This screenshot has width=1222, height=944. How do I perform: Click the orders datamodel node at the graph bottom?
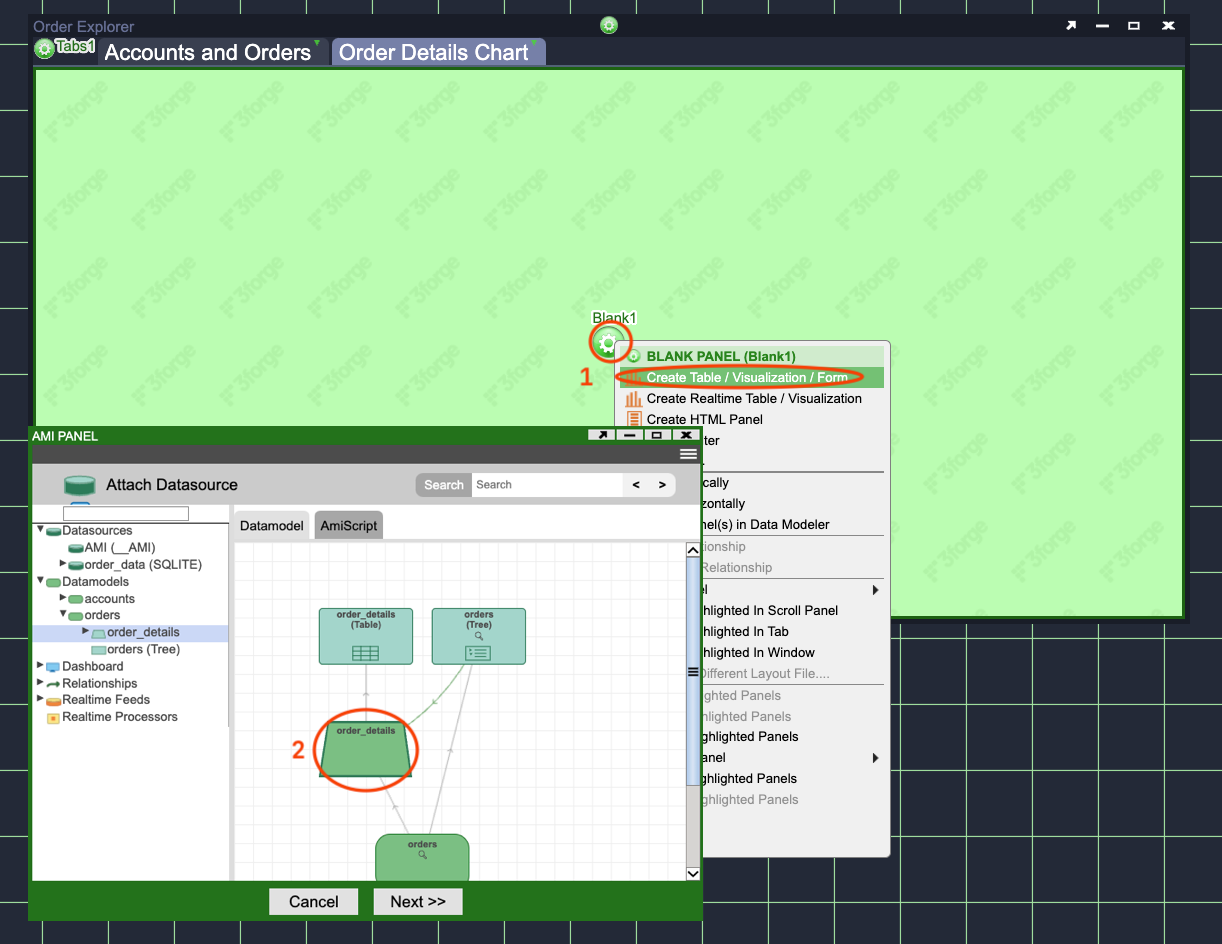click(x=422, y=858)
